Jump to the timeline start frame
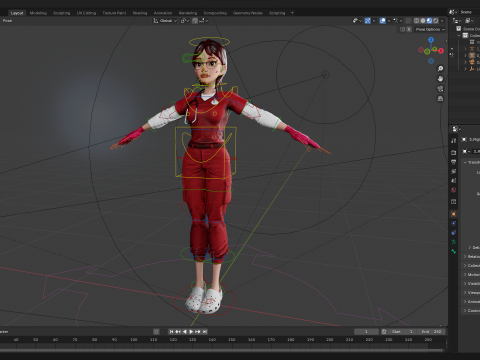The width and height of the screenshot is (480, 360). click(171, 332)
